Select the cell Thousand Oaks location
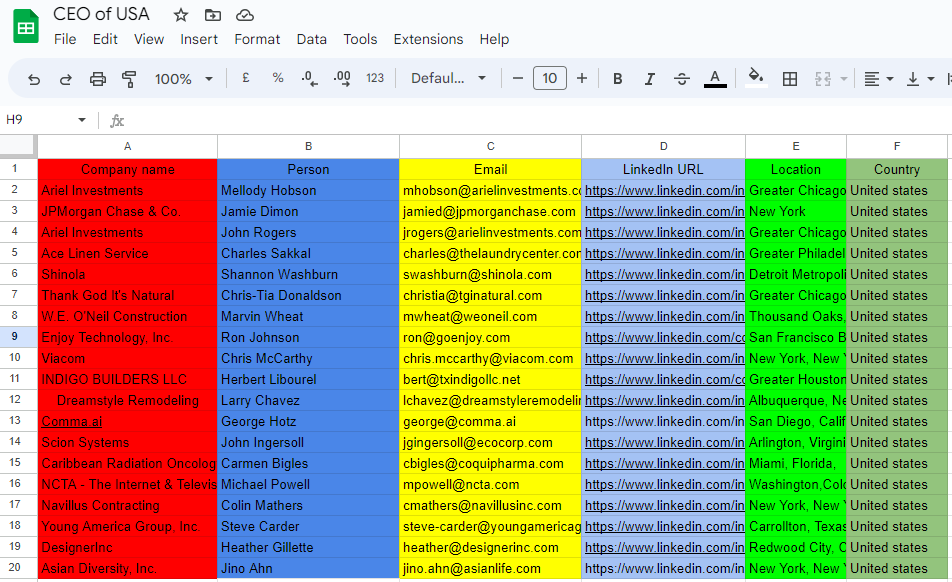The width and height of the screenshot is (952, 582). click(x=795, y=317)
